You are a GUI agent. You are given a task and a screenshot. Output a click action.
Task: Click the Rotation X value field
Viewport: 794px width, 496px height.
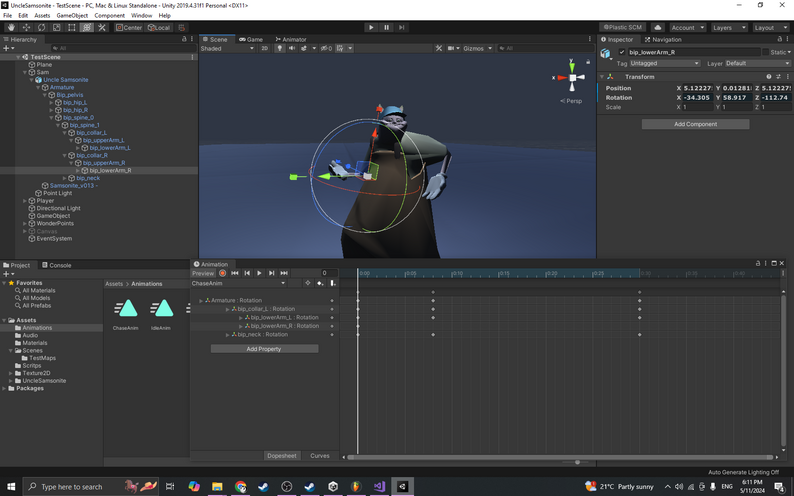coord(698,98)
